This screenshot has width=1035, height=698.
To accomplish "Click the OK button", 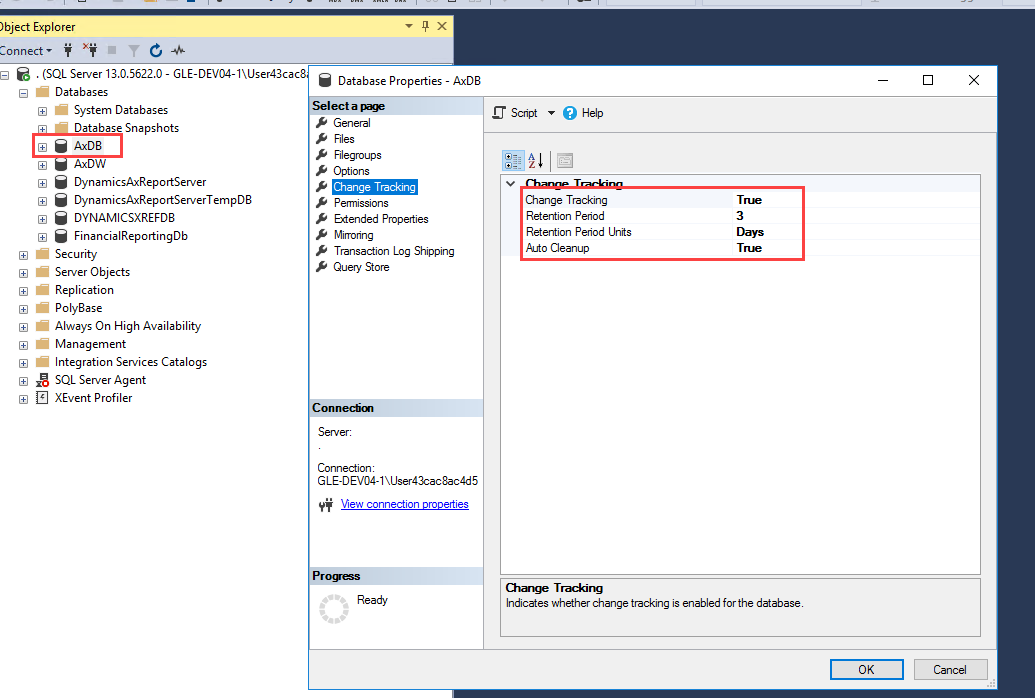I will click(x=866, y=670).
